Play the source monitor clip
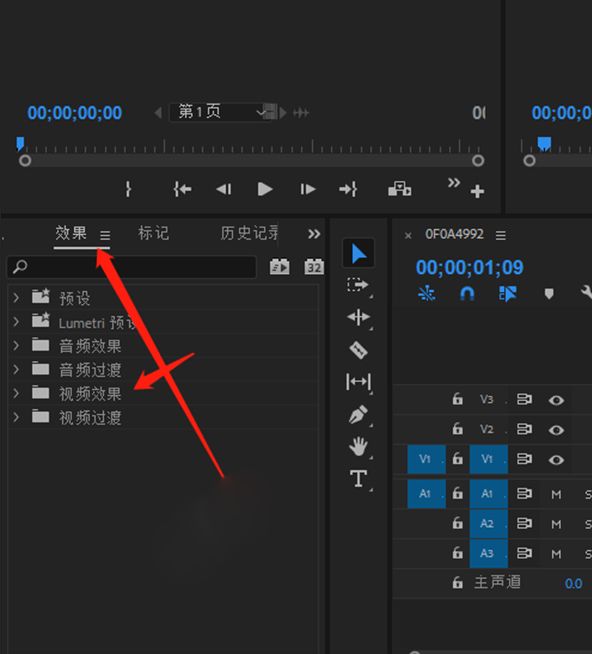The width and height of the screenshot is (592, 654). tap(265, 189)
